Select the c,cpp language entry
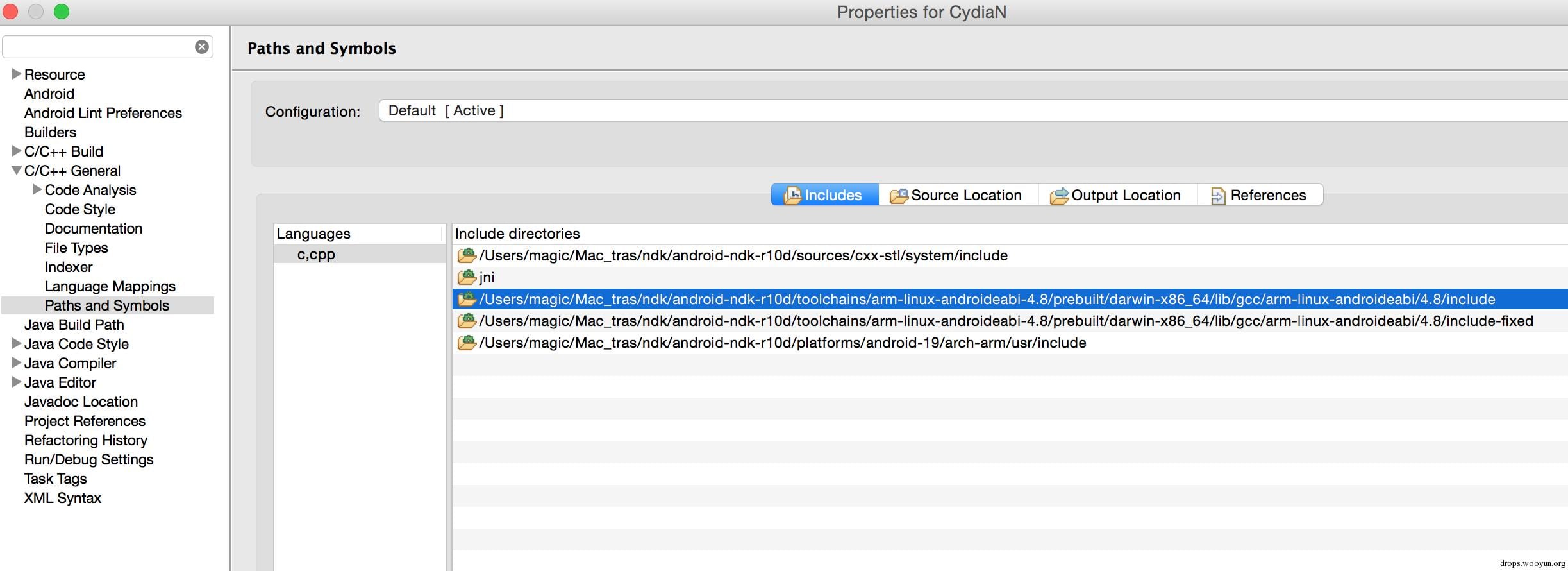Viewport: 1568px width, 571px height. [316, 255]
